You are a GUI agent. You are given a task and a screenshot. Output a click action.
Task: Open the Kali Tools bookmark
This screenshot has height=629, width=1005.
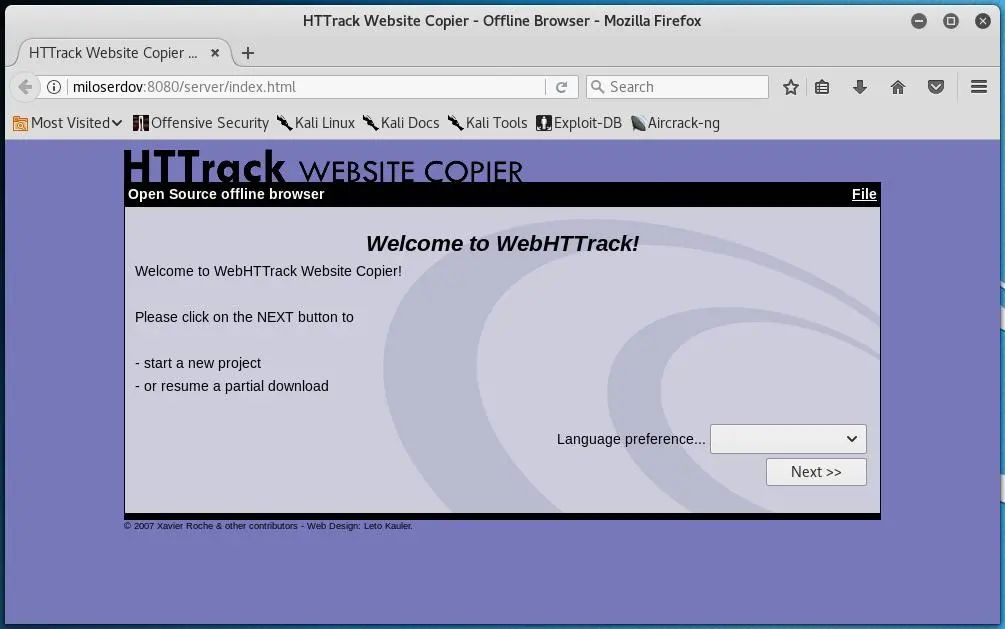487,122
